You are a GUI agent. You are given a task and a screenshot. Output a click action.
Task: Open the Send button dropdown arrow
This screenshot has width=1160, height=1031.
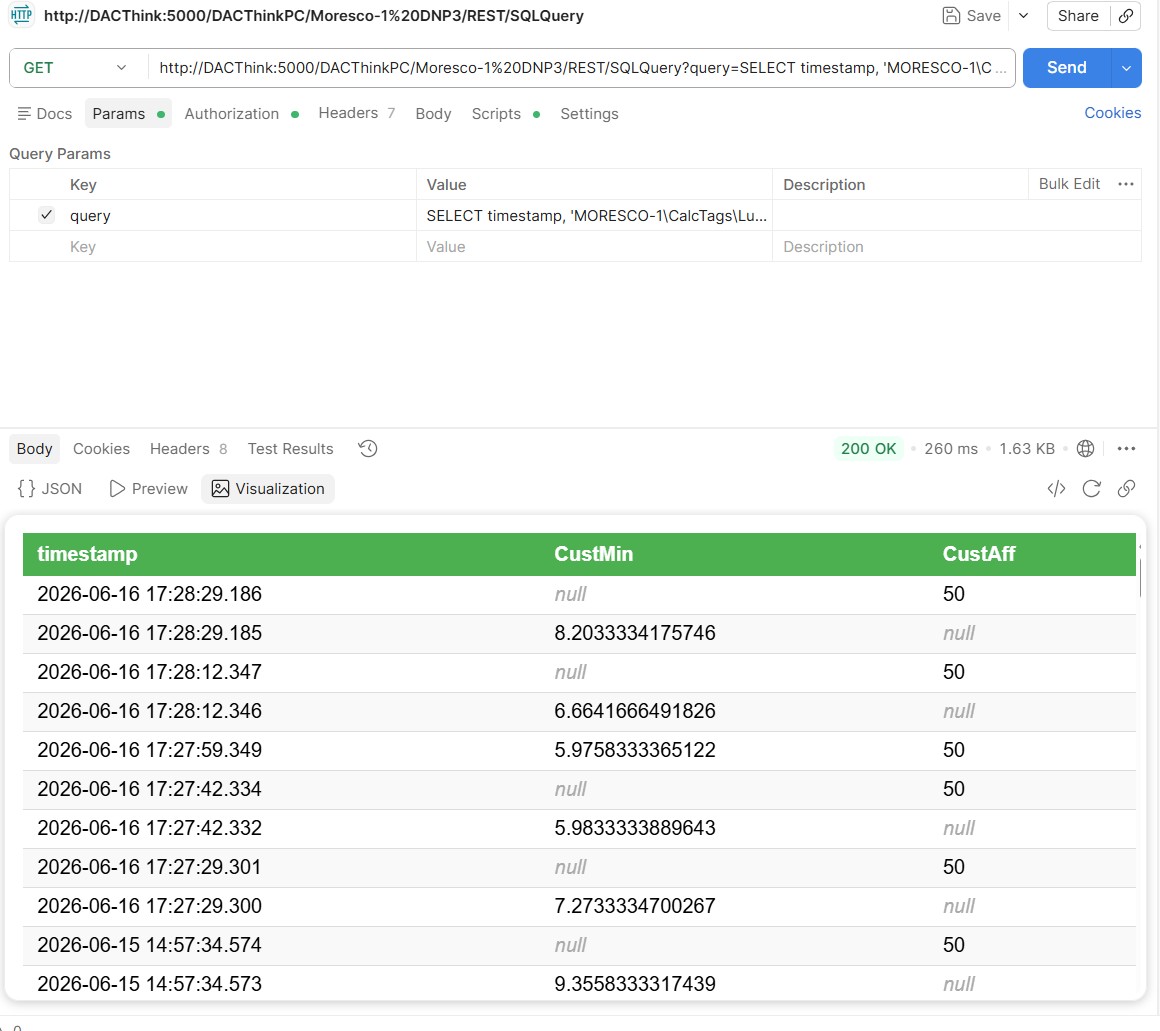[x=1126, y=68]
